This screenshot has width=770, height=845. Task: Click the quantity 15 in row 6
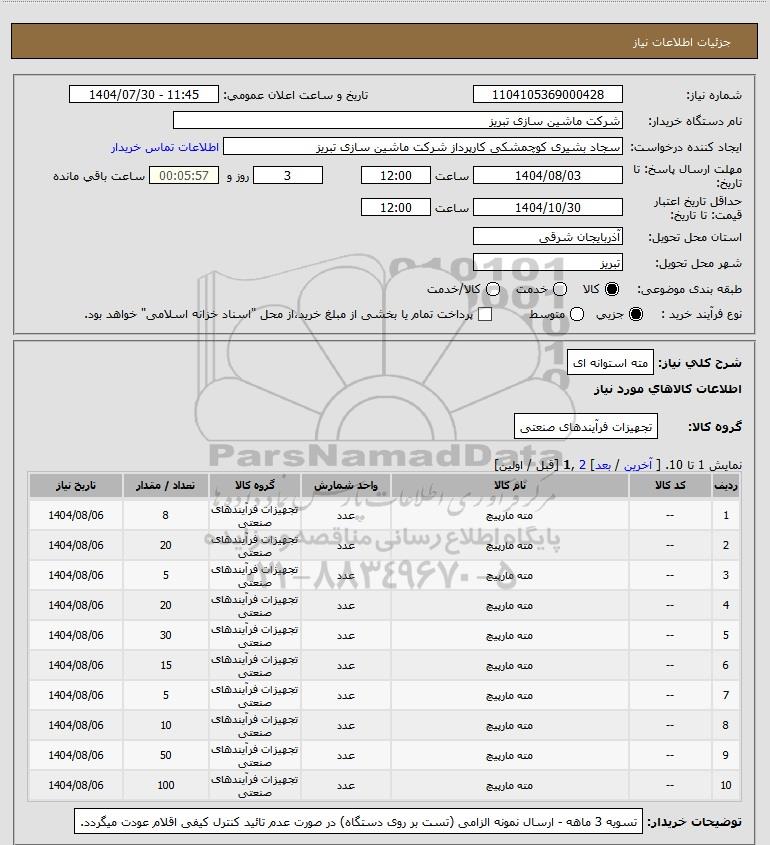click(x=165, y=666)
